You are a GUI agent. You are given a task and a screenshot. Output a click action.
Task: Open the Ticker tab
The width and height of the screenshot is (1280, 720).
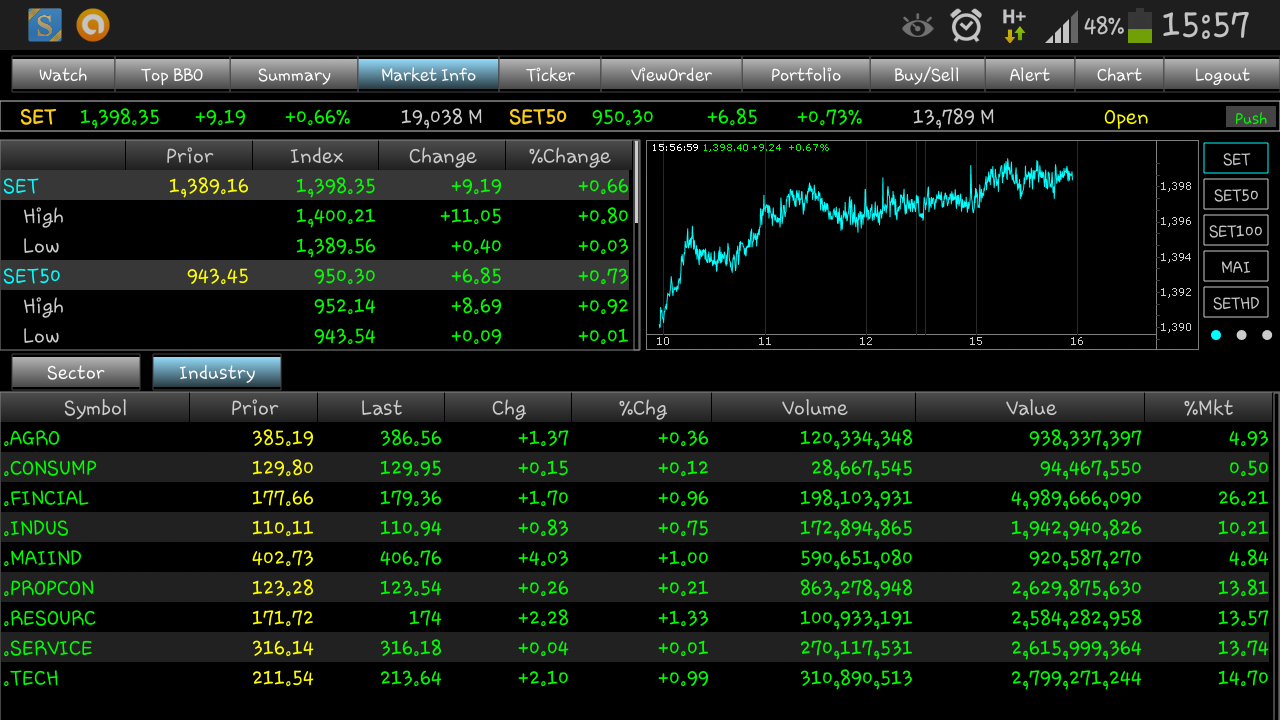(x=550, y=75)
